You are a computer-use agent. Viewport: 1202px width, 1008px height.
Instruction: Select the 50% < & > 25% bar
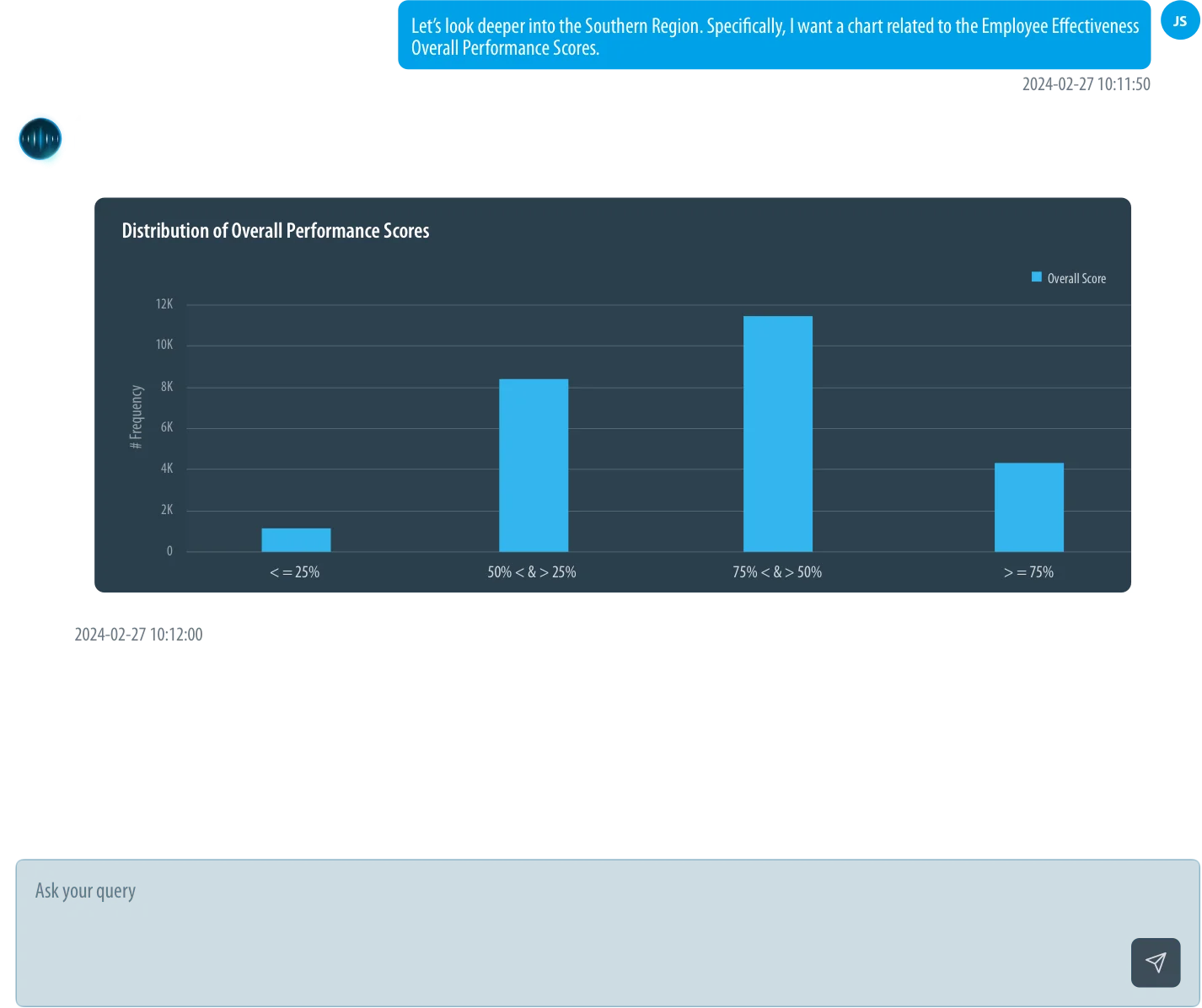(534, 465)
